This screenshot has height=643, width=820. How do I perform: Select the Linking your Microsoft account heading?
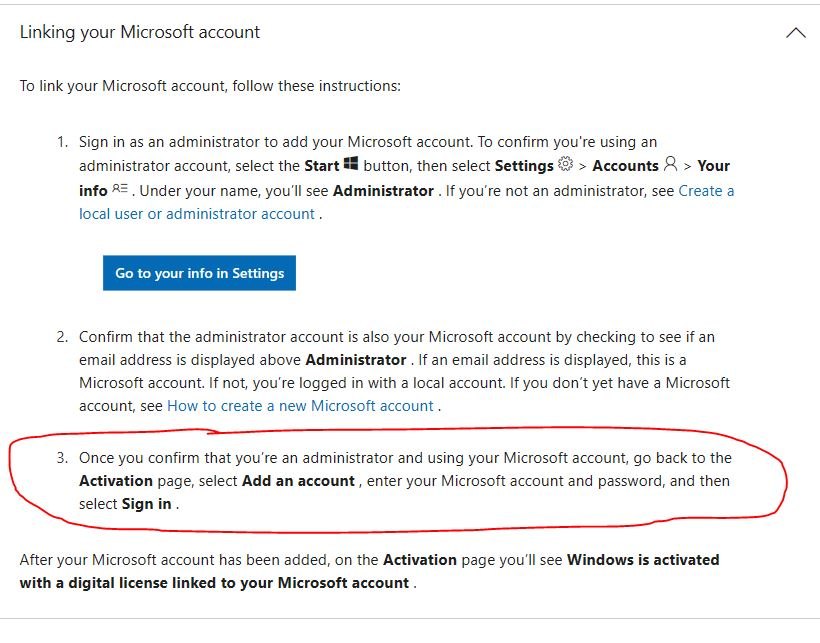click(x=141, y=32)
